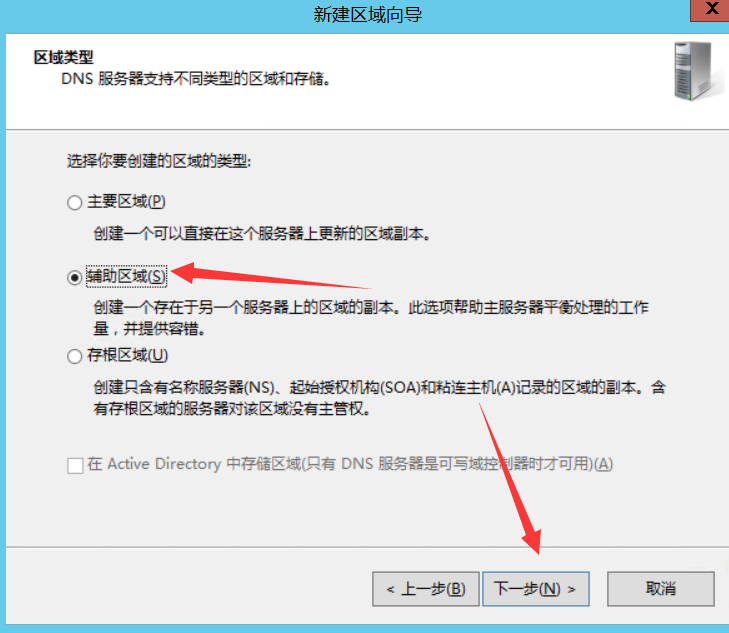Cancel the wizard using 取消
The image size is (729, 633).
tap(661, 589)
